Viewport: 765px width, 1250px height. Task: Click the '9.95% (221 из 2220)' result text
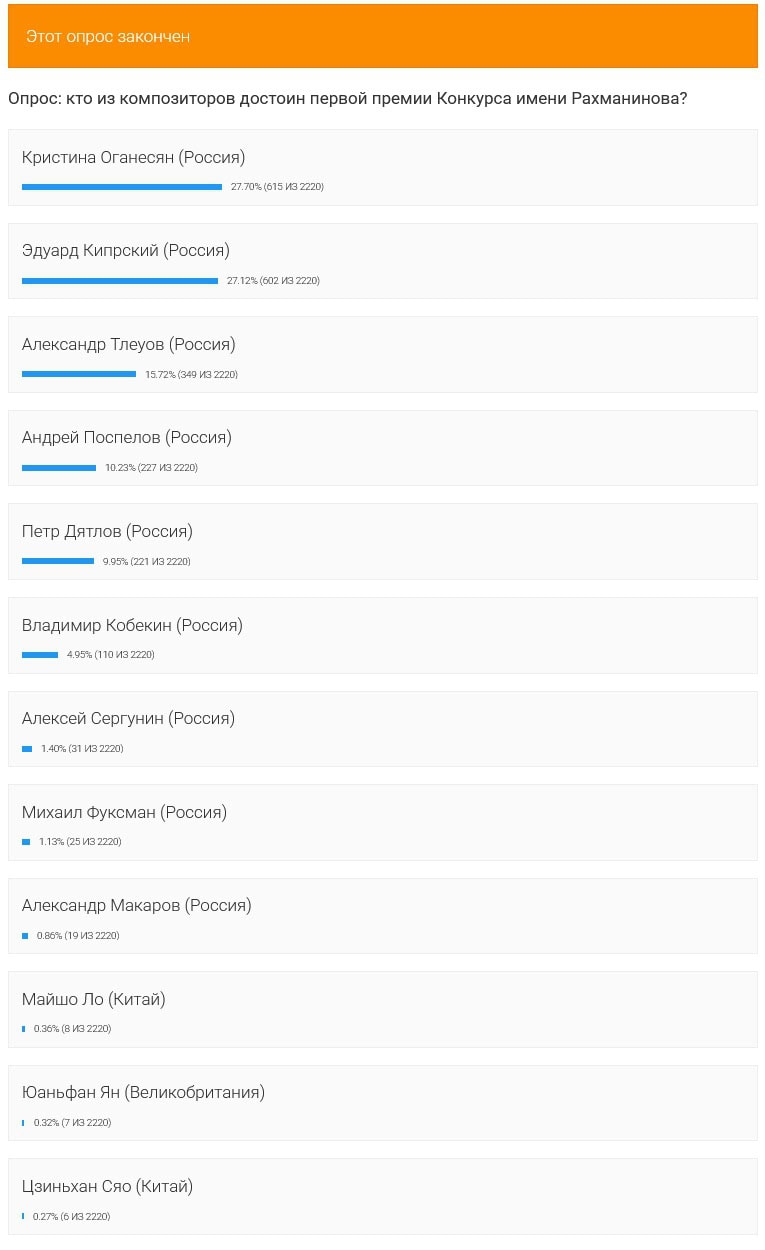point(147,562)
